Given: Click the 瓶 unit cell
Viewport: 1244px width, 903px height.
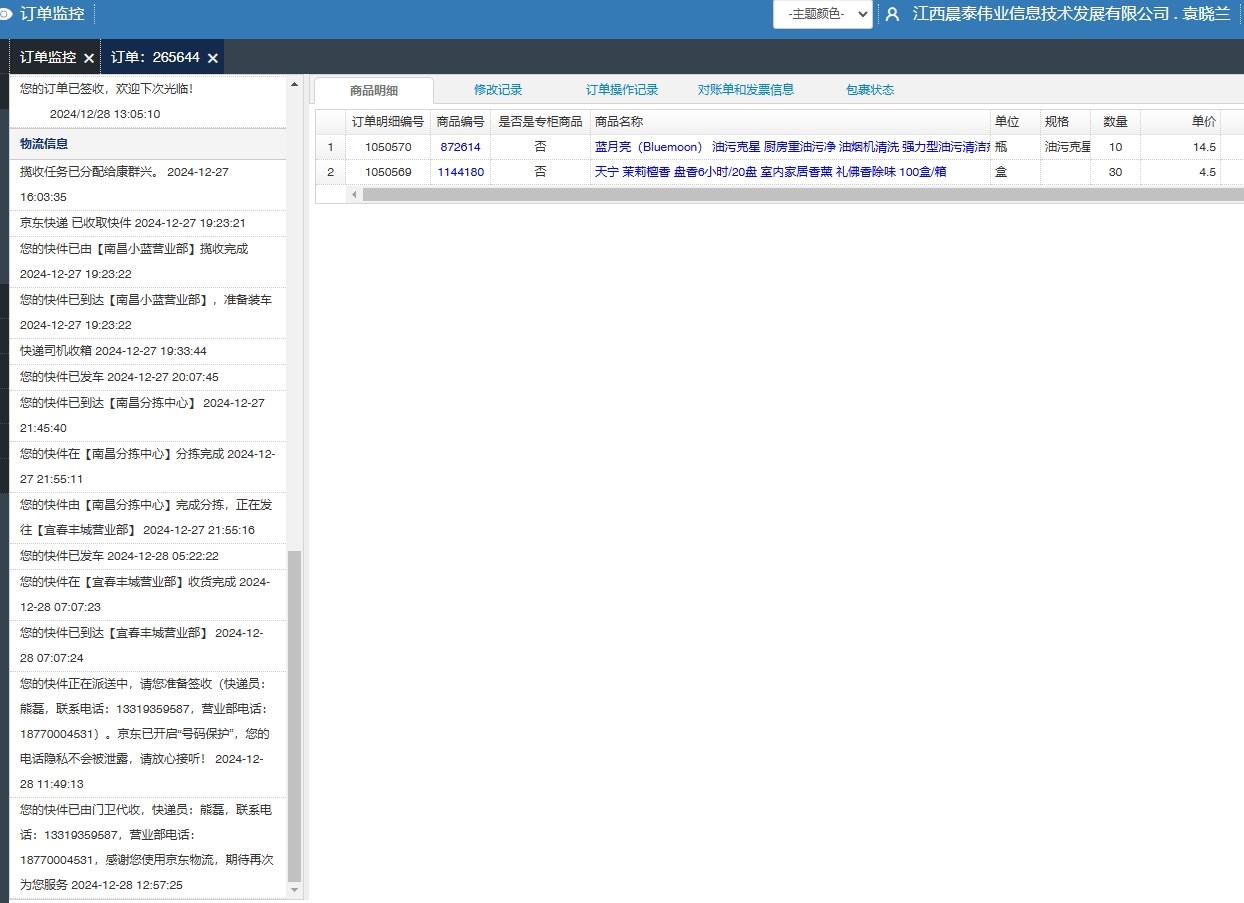Looking at the screenshot, I should 1015,147.
